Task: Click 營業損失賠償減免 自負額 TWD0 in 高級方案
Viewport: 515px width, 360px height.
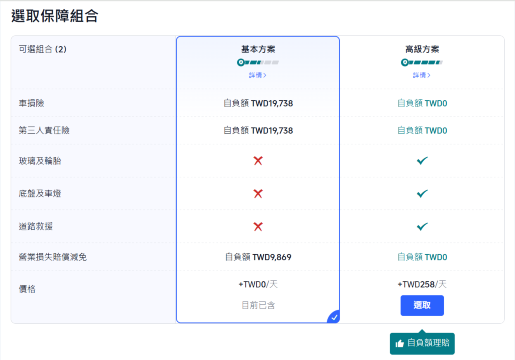Action: [x=422, y=257]
